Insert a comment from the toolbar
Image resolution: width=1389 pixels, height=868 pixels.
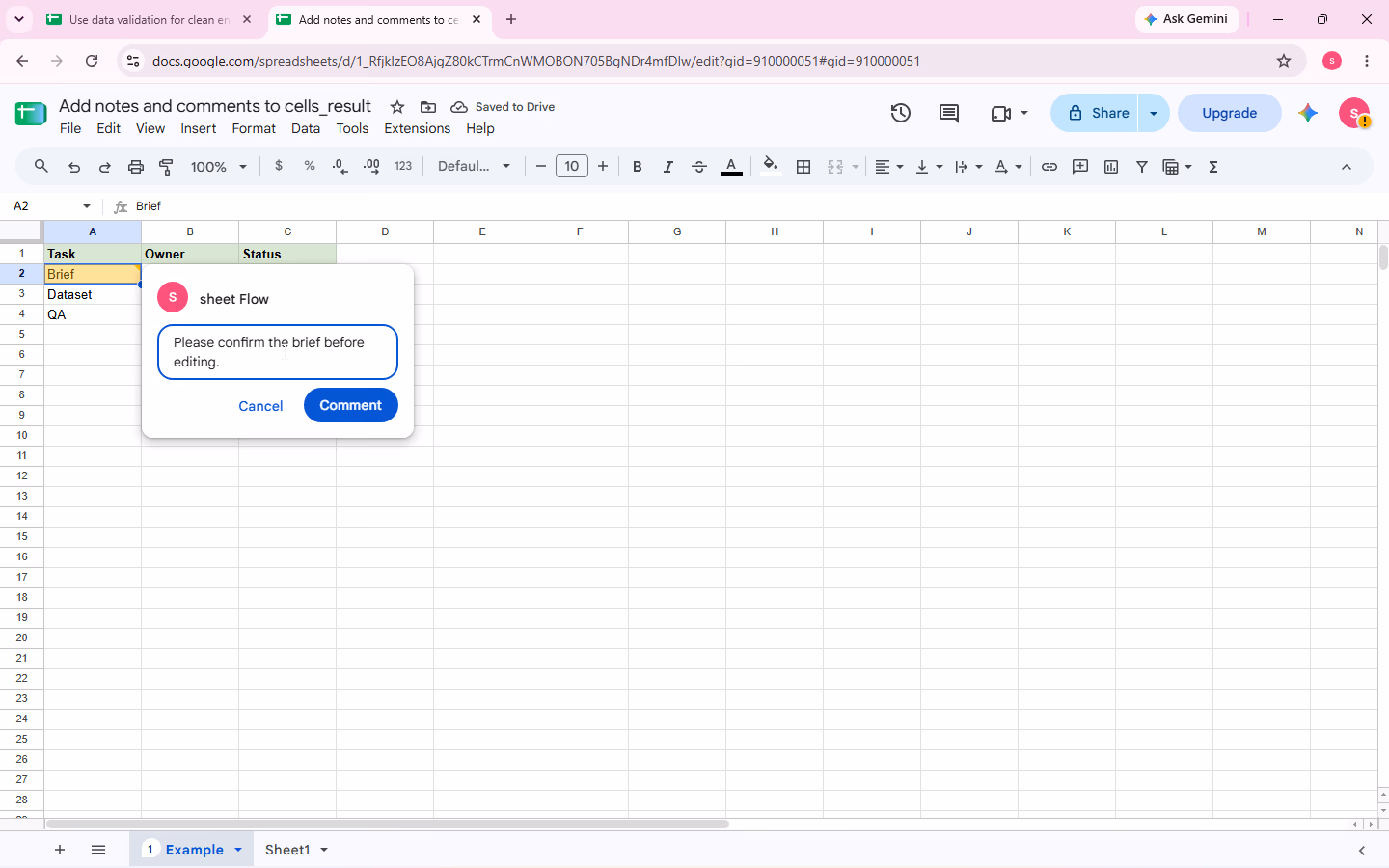[x=1080, y=167]
